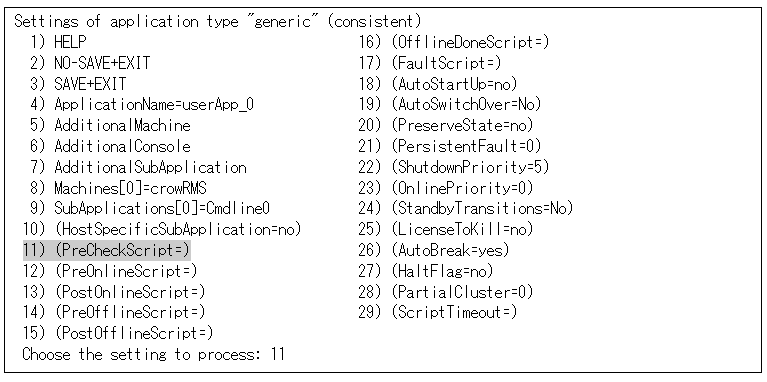Click highlighted PreCheckScript setting
Screen dimensions: 767x382
106,250
